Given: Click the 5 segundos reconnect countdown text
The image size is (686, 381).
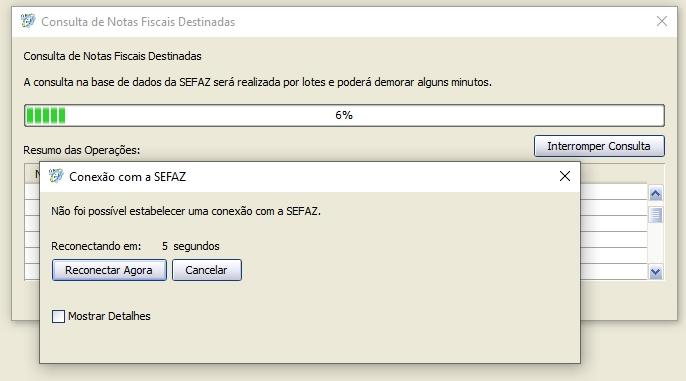Looking at the screenshot, I should pos(190,246).
